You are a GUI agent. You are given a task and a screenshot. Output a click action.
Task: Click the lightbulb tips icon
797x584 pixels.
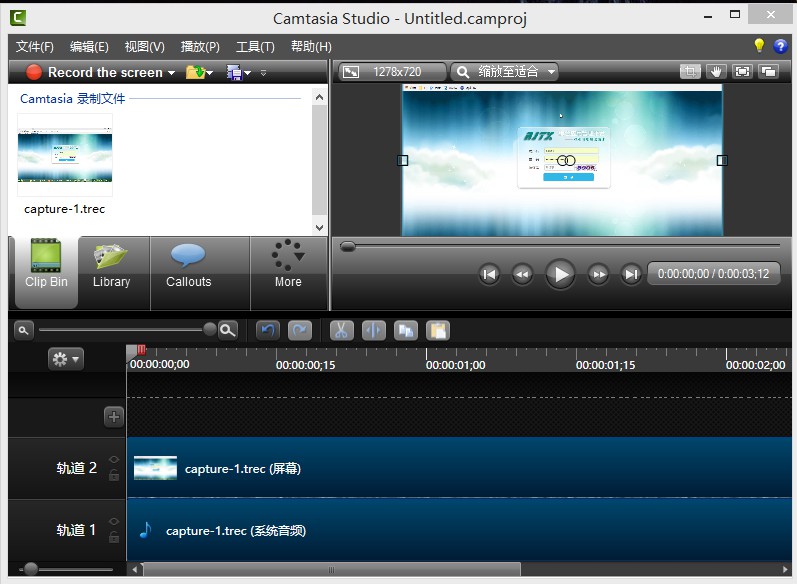pyautogui.click(x=759, y=46)
